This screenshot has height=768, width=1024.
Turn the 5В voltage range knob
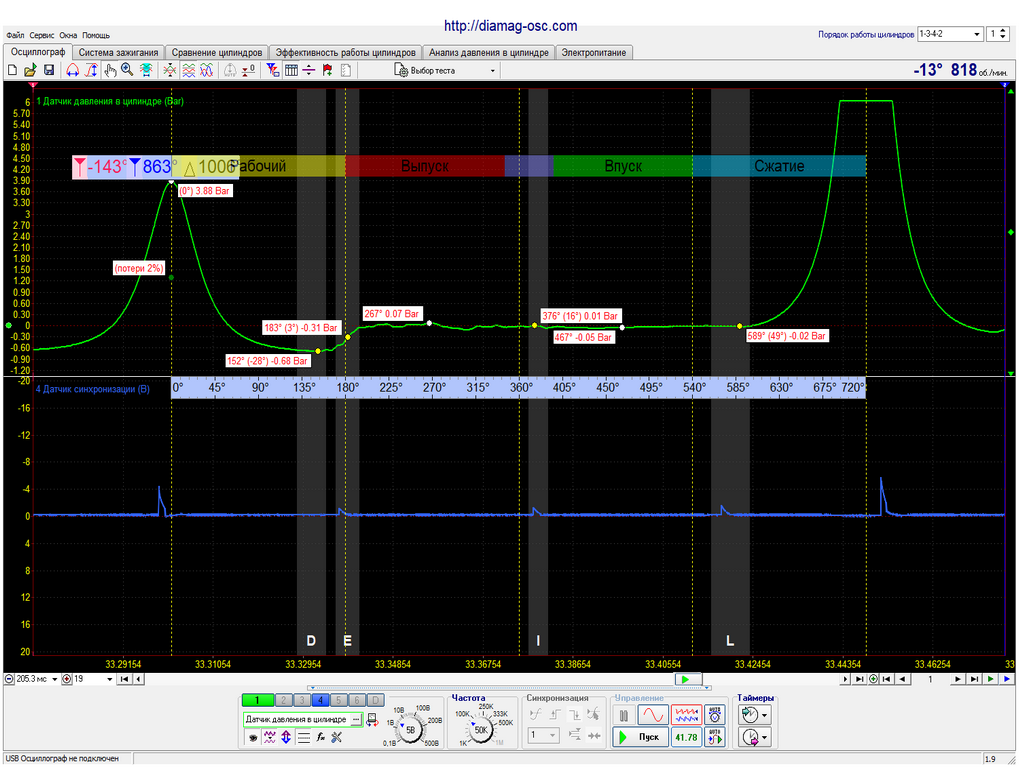coord(410,730)
